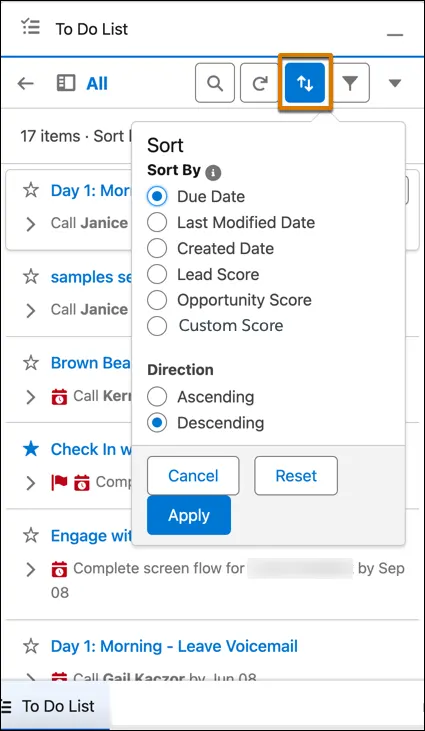Set direction to Ascending
Image resolution: width=425 pixels, height=731 pixels.
201,397
